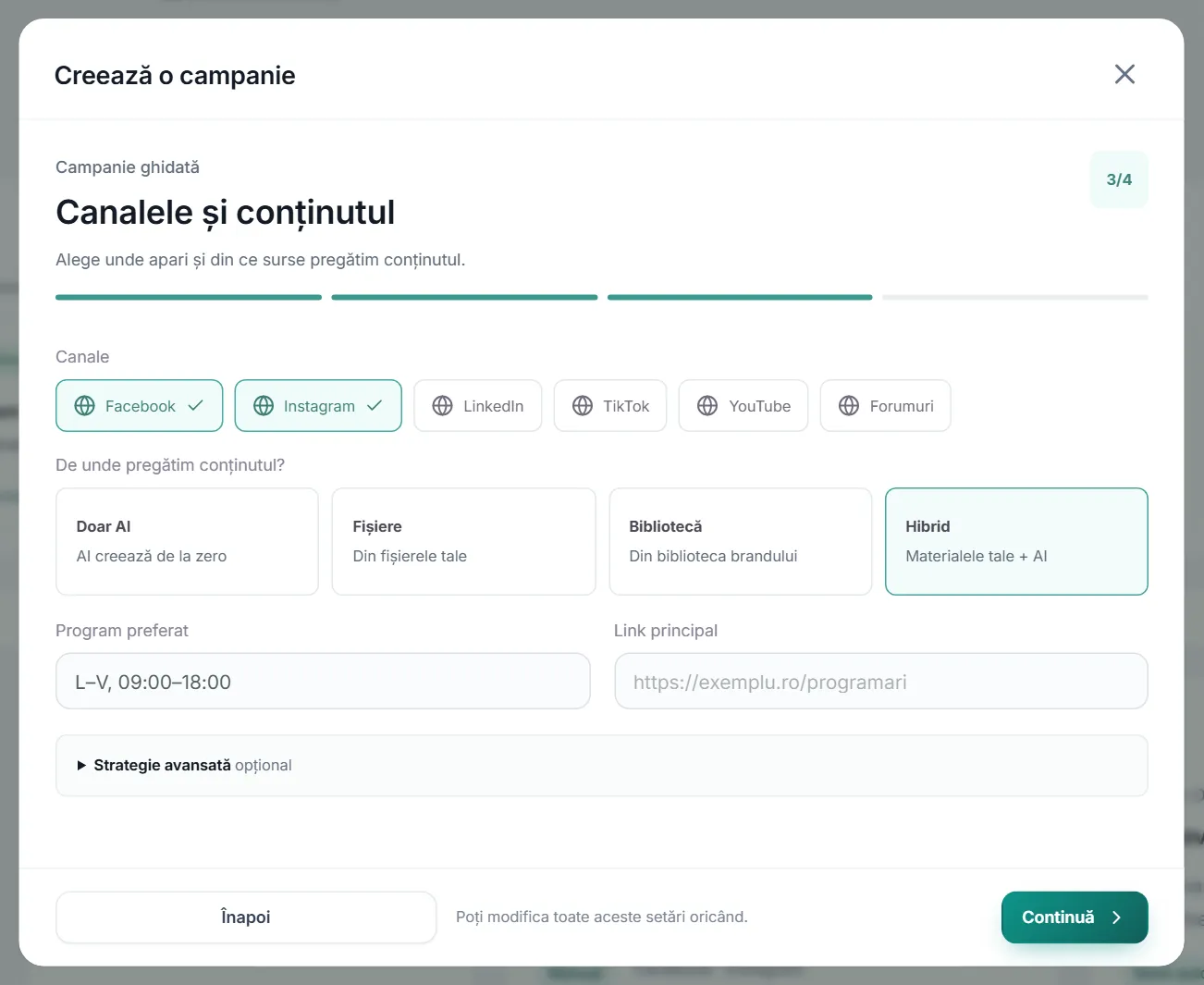The height and width of the screenshot is (985, 1204).
Task: Click the arrow icon in Continuă button
Action: pos(1116,917)
